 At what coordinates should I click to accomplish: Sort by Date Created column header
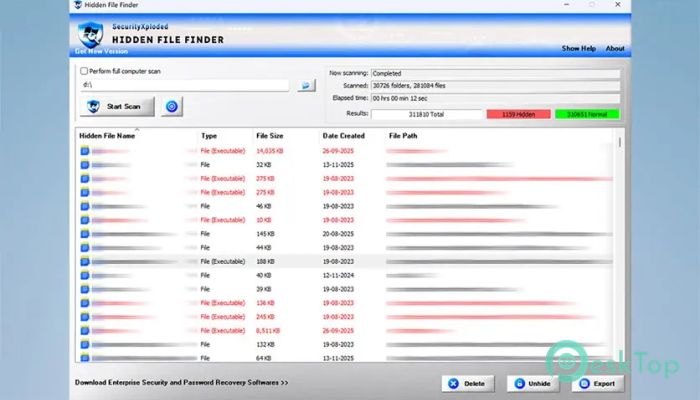[343, 136]
